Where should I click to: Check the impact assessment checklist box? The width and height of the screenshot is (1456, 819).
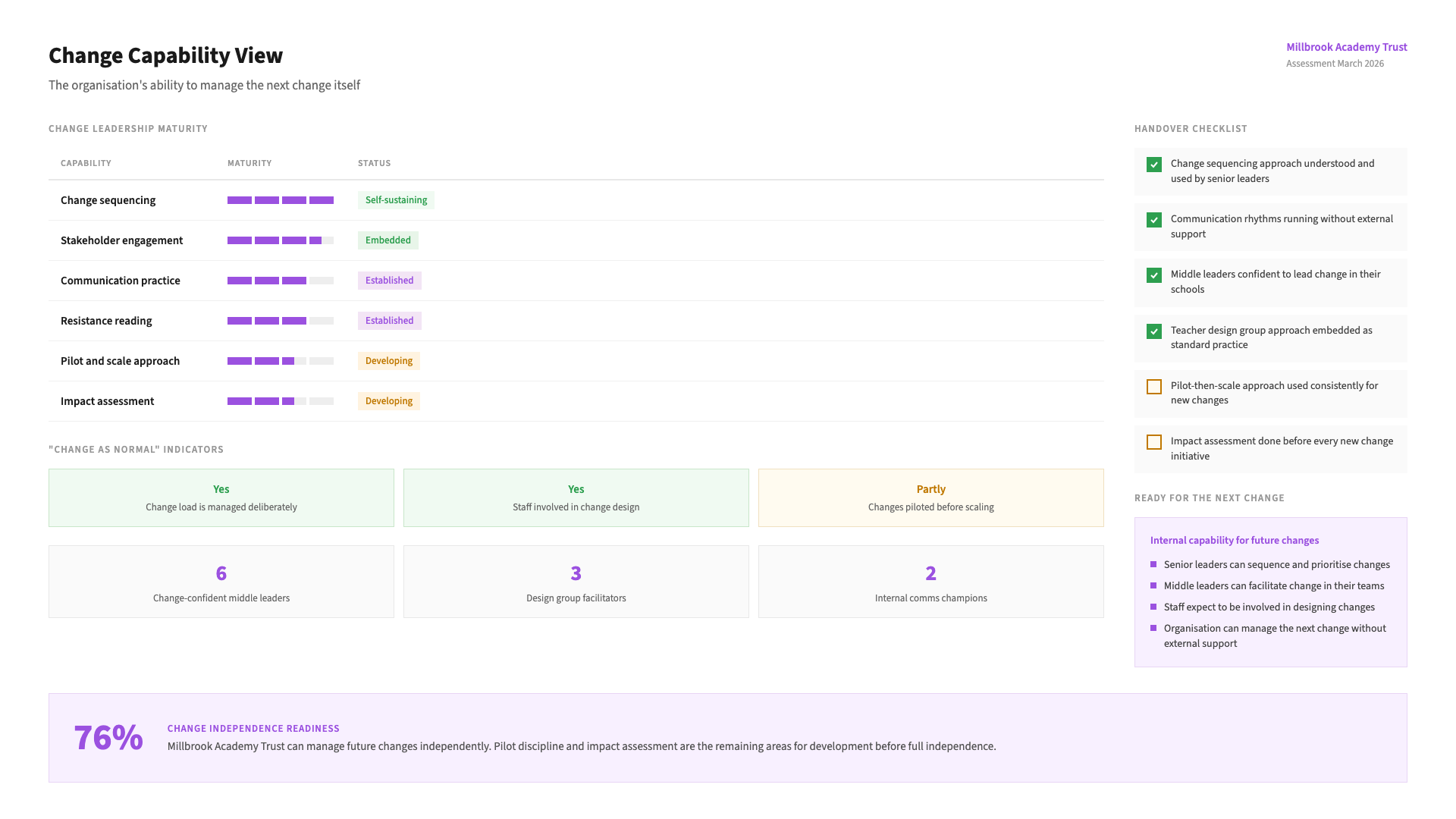coord(1153,442)
